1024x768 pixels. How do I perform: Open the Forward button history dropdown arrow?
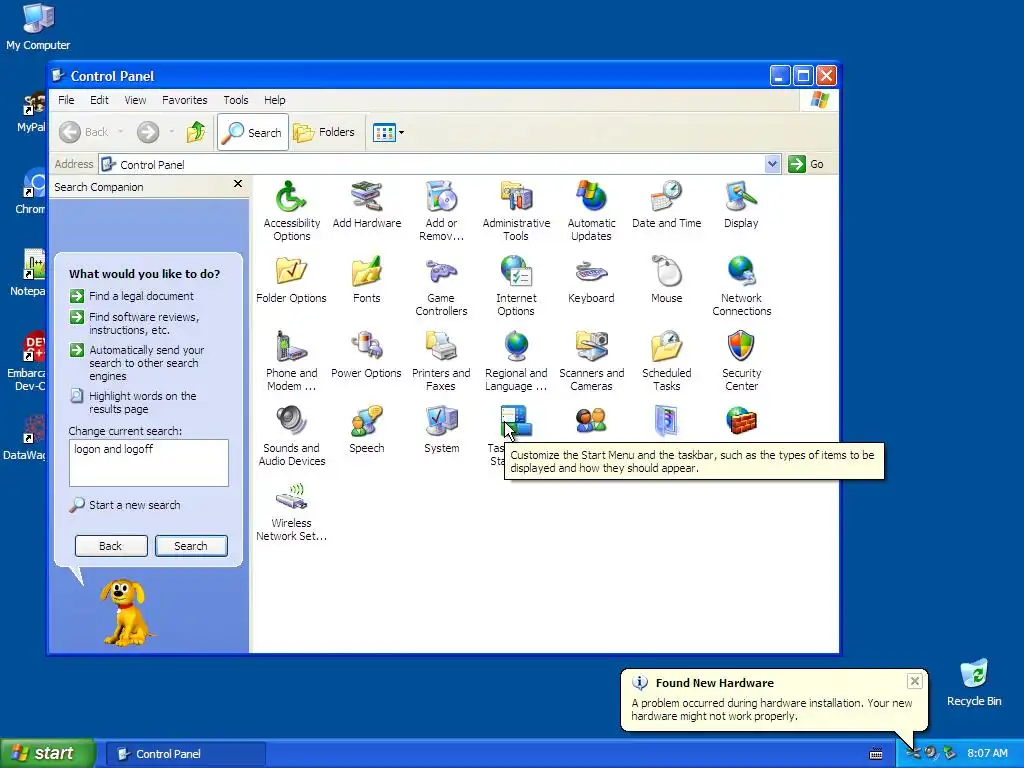pos(172,132)
